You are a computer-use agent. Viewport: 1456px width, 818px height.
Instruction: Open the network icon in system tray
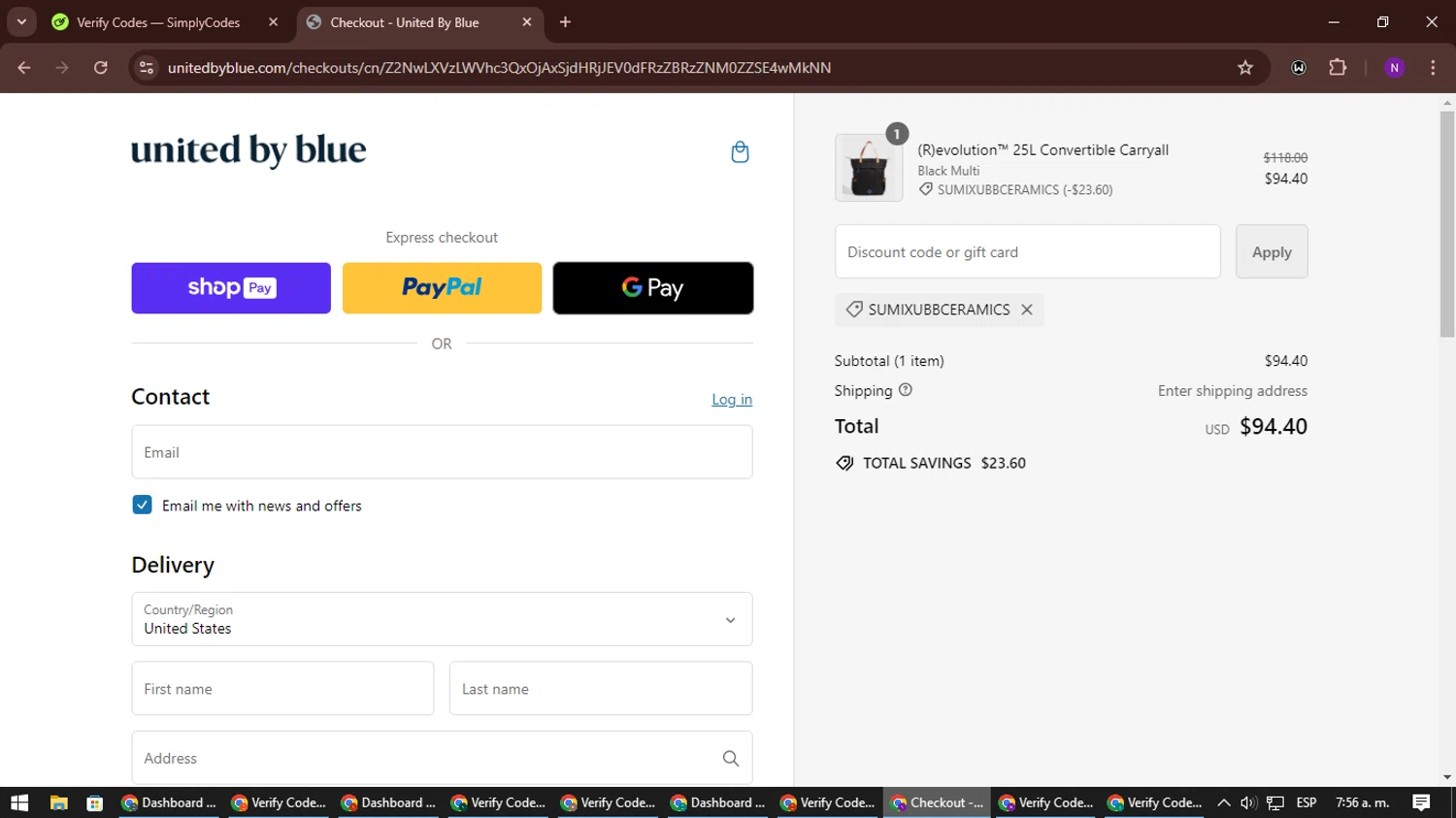(1275, 802)
